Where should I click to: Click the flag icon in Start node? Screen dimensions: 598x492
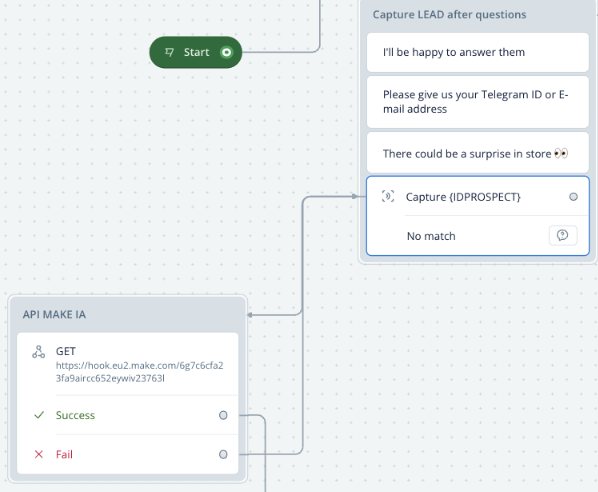tap(169, 52)
